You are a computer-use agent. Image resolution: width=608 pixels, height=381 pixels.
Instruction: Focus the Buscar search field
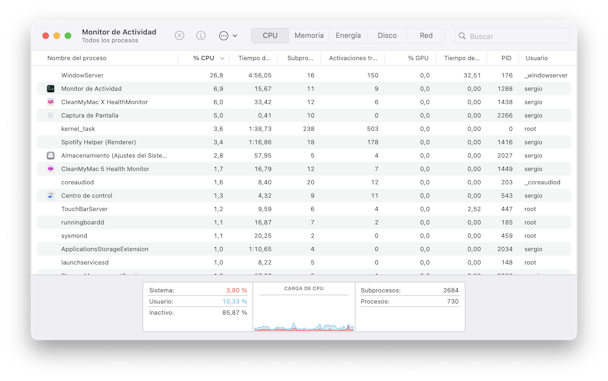click(512, 36)
